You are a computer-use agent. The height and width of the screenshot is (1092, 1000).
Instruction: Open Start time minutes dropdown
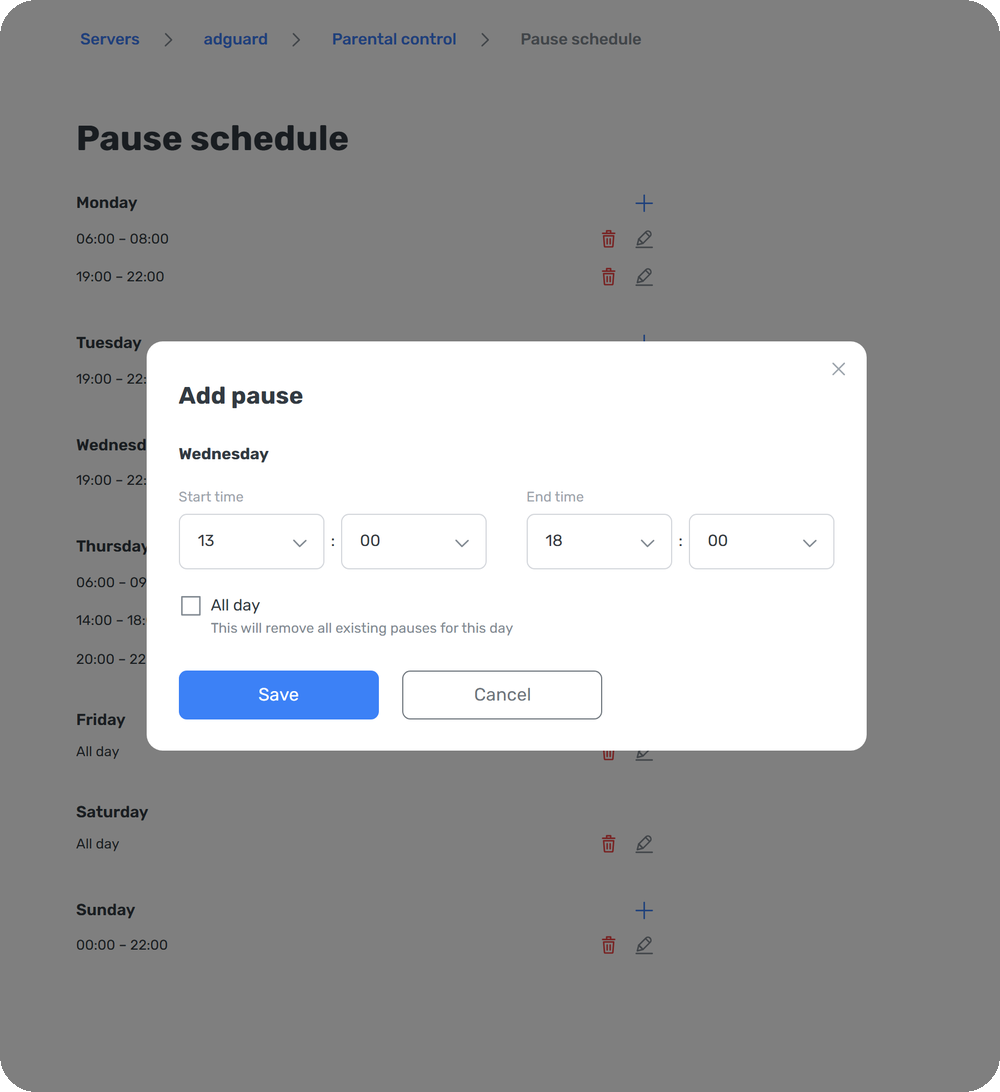(x=414, y=541)
